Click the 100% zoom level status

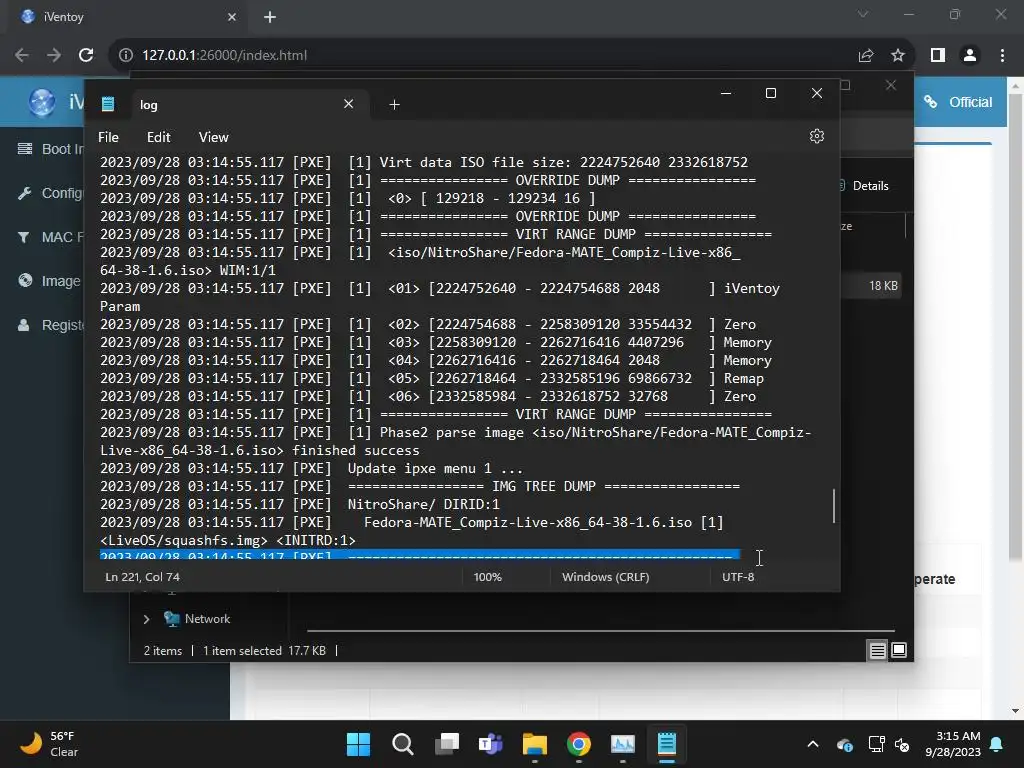(488, 577)
